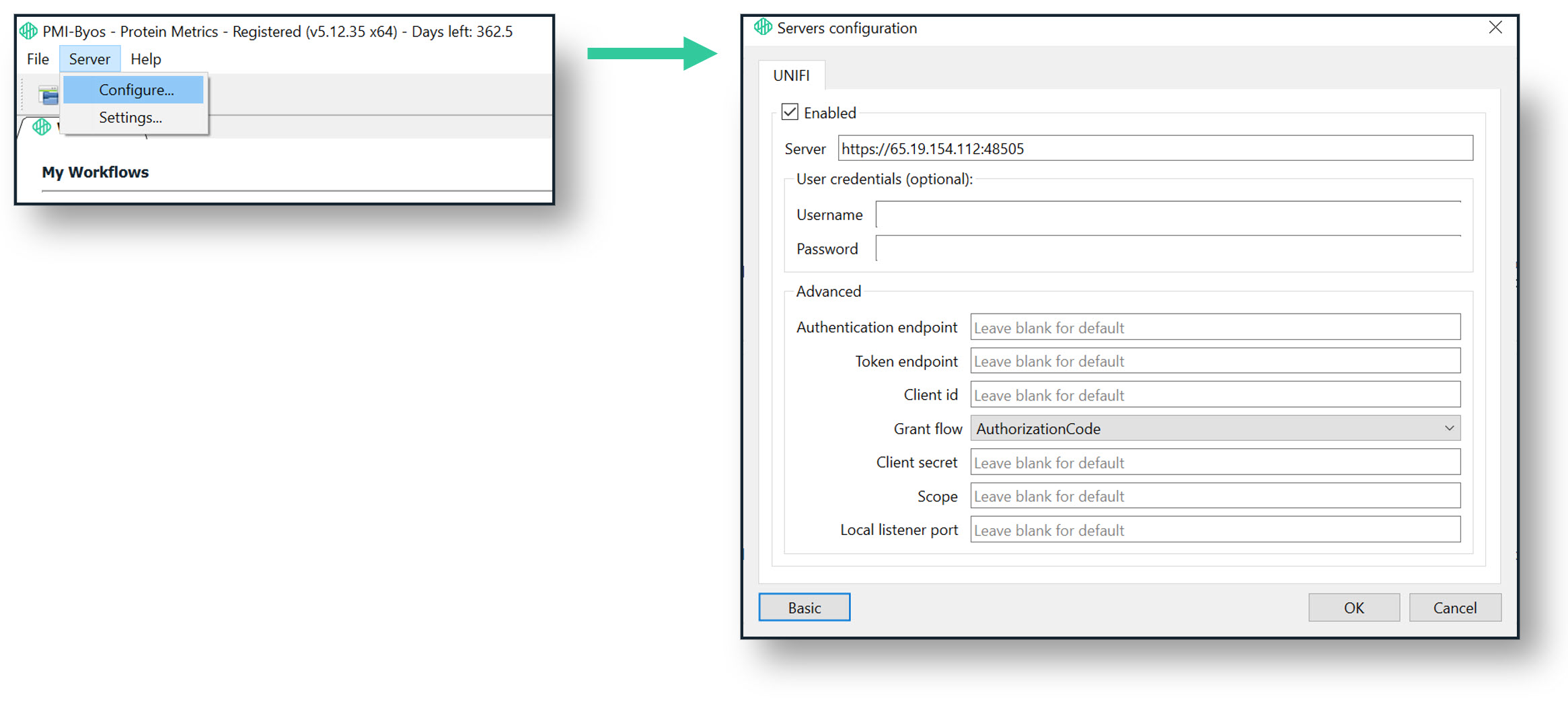The width and height of the screenshot is (1568, 714).
Task: Click the toolbar workflow icon below File
Action: click(x=48, y=96)
